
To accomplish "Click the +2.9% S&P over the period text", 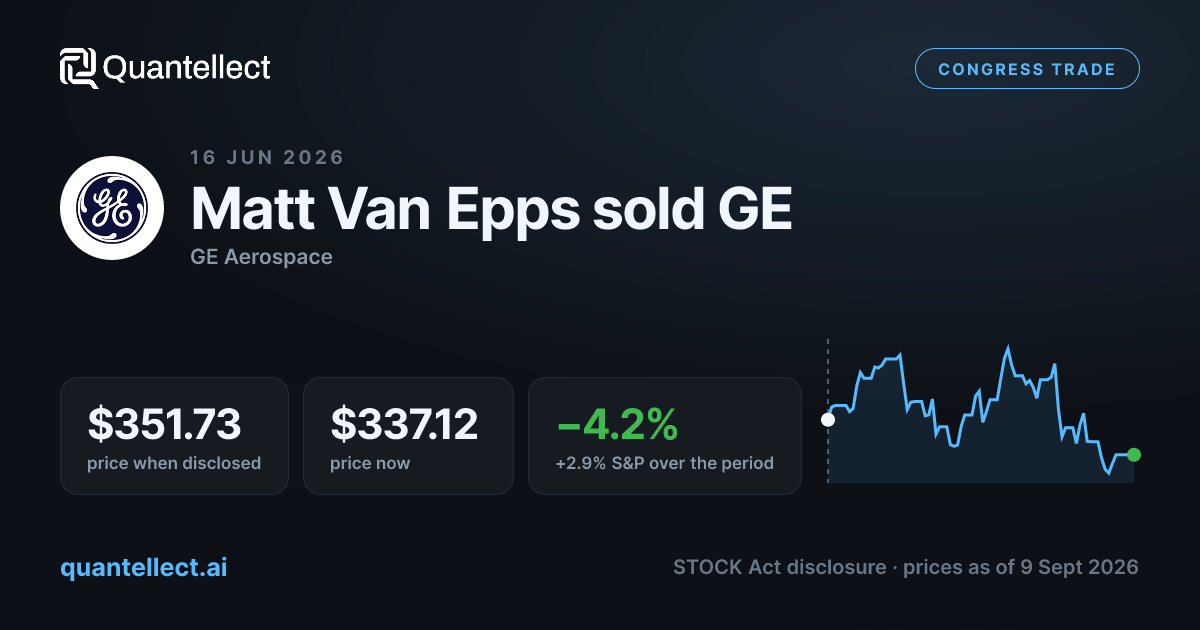I will (665, 464).
